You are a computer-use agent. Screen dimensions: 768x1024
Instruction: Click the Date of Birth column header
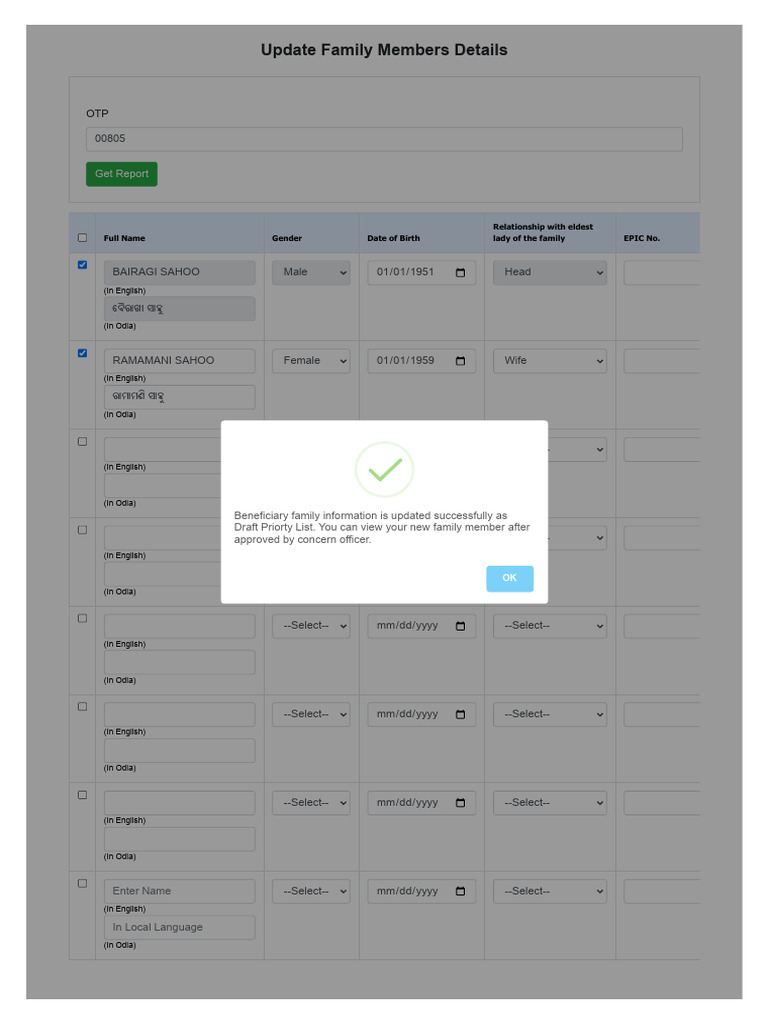tap(393, 238)
